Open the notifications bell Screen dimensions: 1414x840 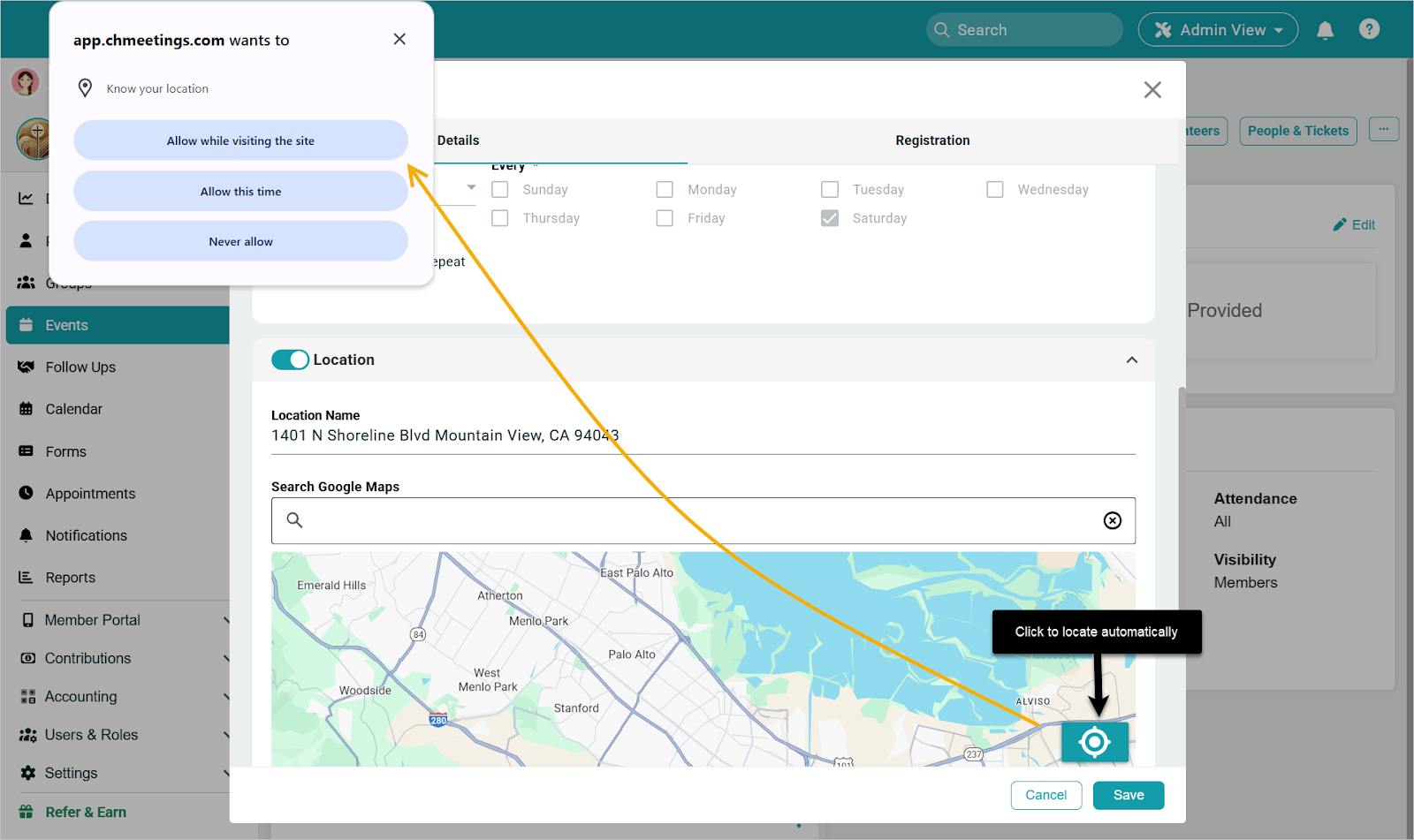click(x=1325, y=30)
